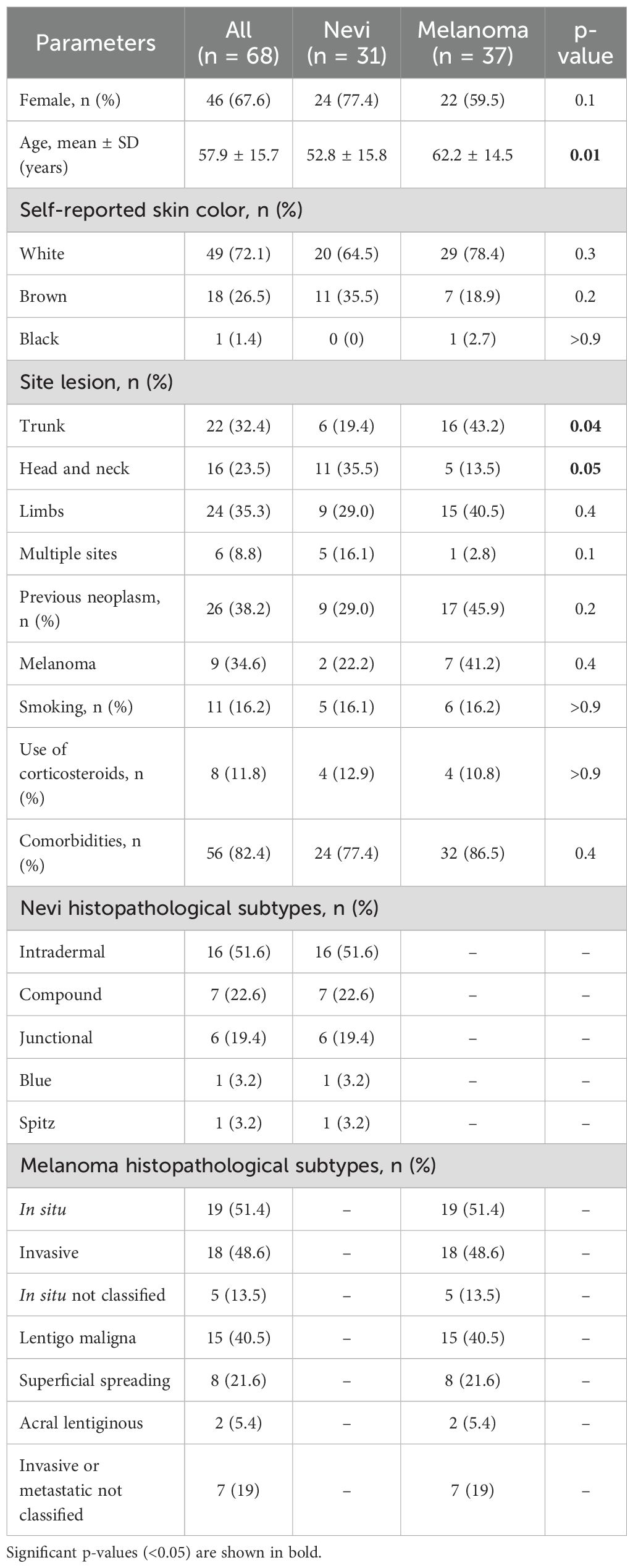Click the Intradermal row label
This screenshot has height=1568, width=633.
coord(62,952)
